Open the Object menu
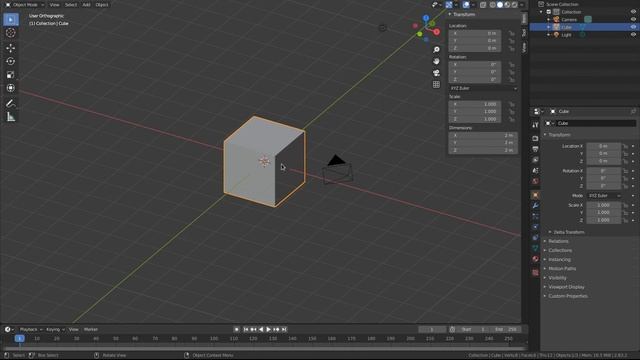The image size is (640, 360). 102,4
